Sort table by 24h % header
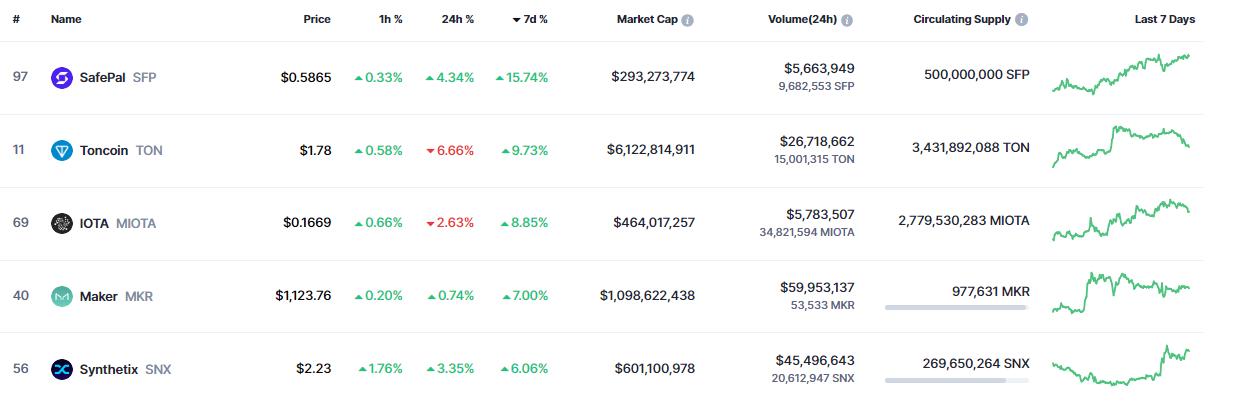This screenshot has width=1249, height=401. pyautogui.click(x=457, y=19)
